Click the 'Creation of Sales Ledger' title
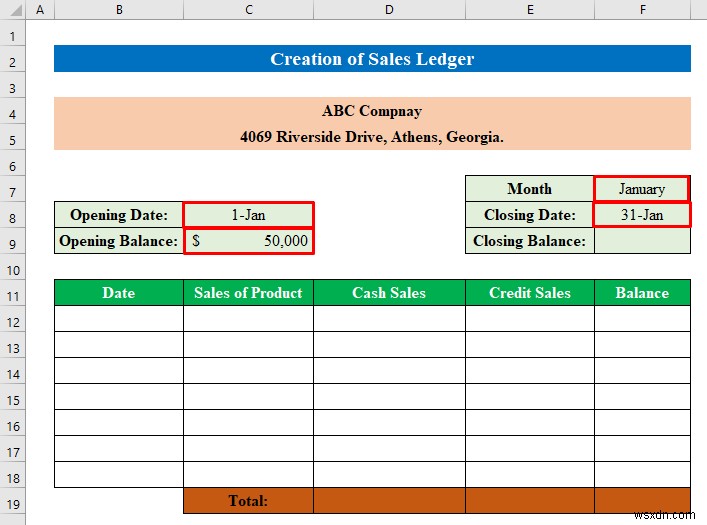 pos(372,59)
